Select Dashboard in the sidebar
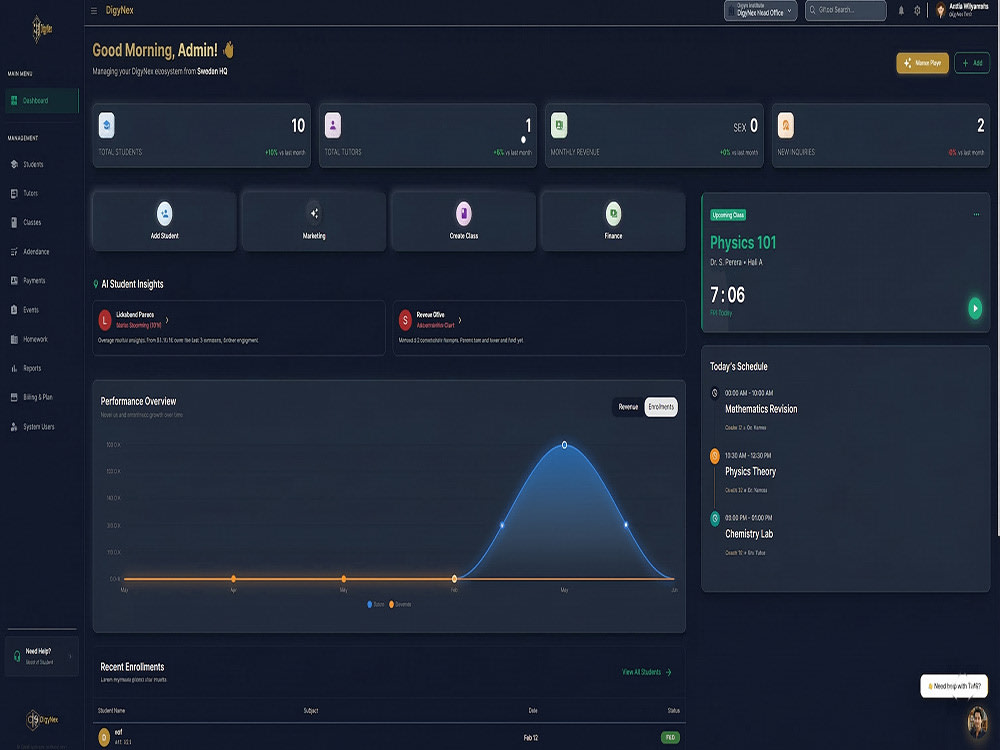Viewport: 1000px width, 750px height. click(x=42, y=101)
